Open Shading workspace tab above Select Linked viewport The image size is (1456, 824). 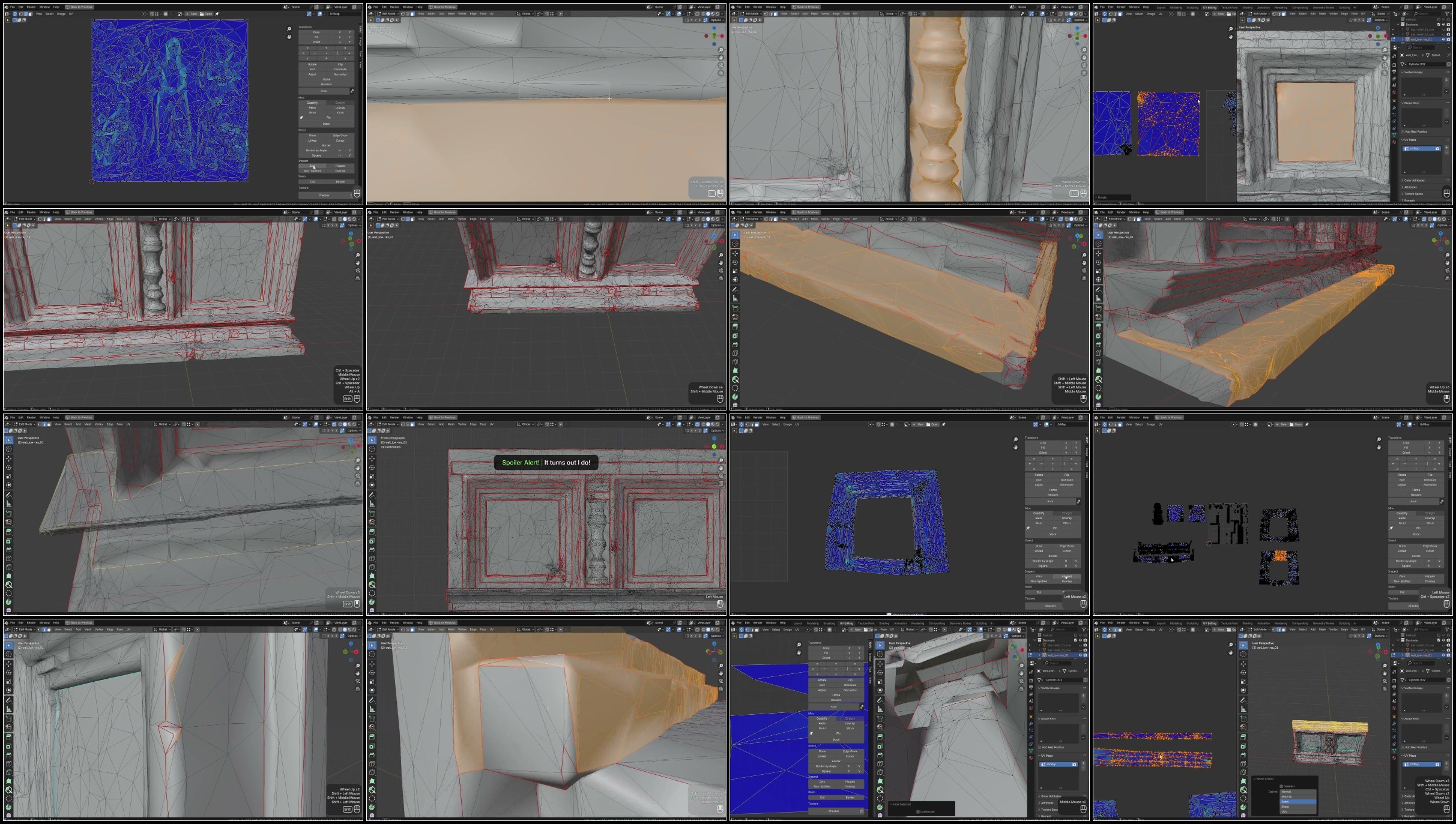click(x=1247, y=623)
